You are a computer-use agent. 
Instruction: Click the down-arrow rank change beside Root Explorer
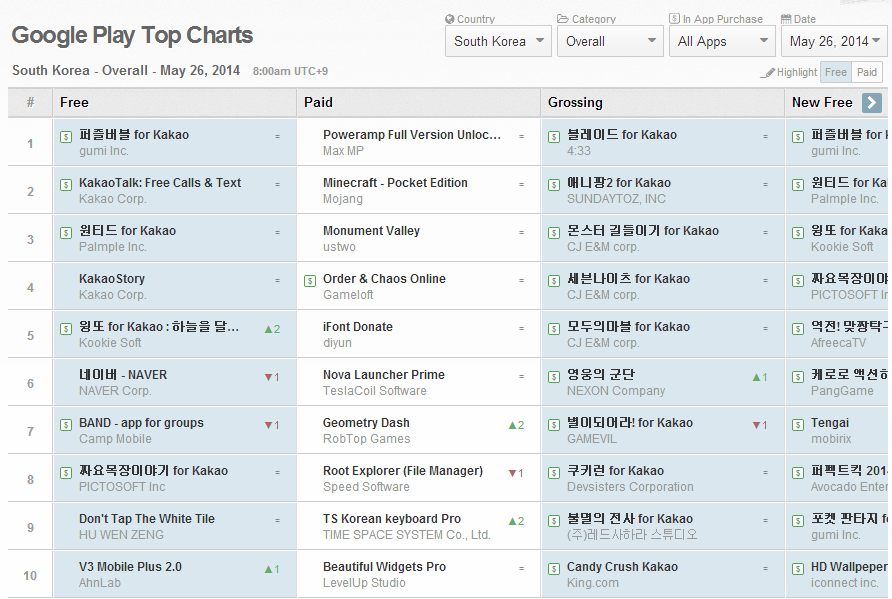(516, 473)
